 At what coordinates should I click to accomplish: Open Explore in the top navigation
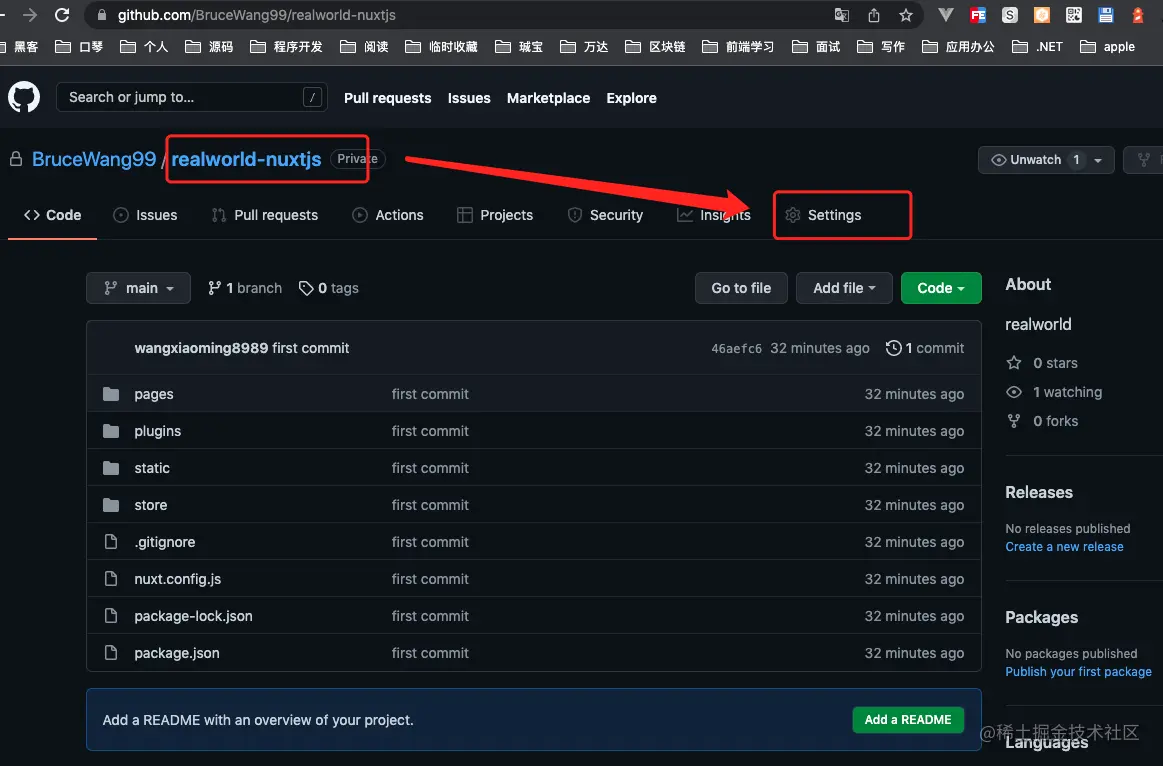631,98
